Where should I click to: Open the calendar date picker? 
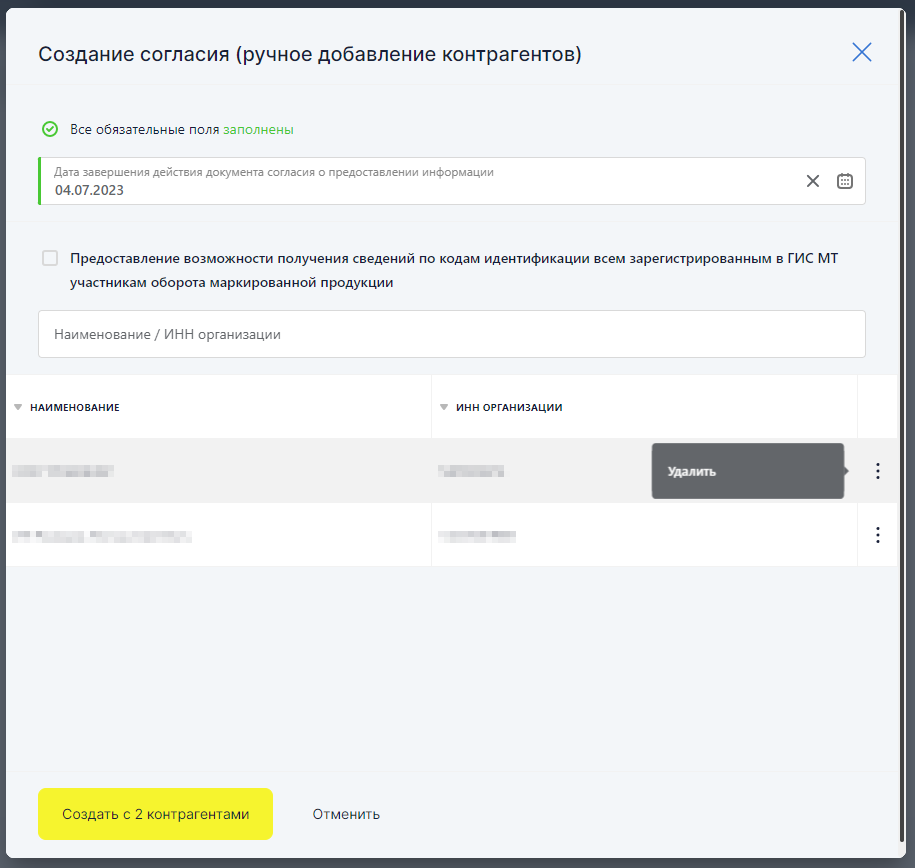[844, 181]
